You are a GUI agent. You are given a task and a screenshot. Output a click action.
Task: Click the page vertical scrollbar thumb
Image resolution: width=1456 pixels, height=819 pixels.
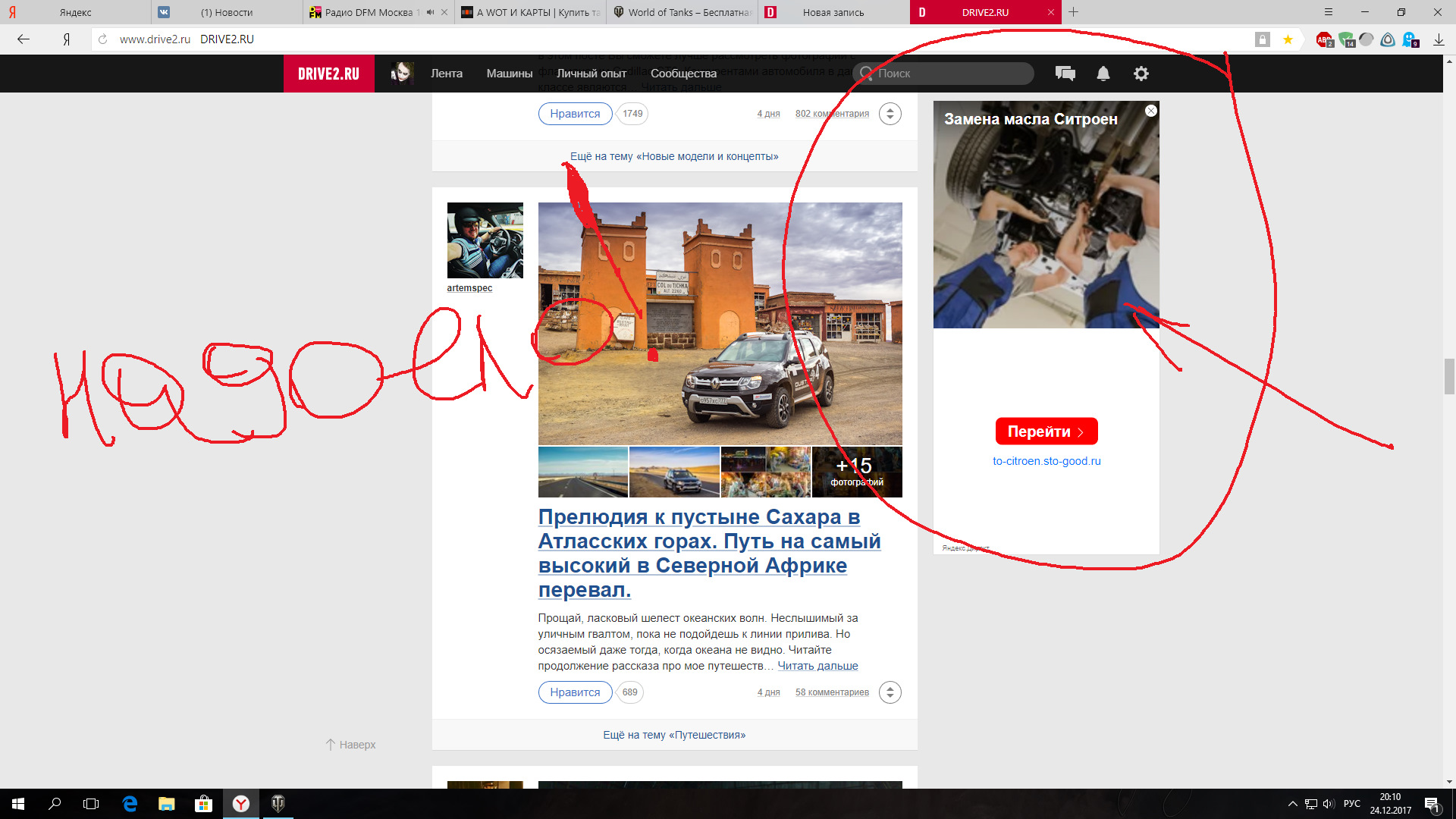pos(1449,377)
